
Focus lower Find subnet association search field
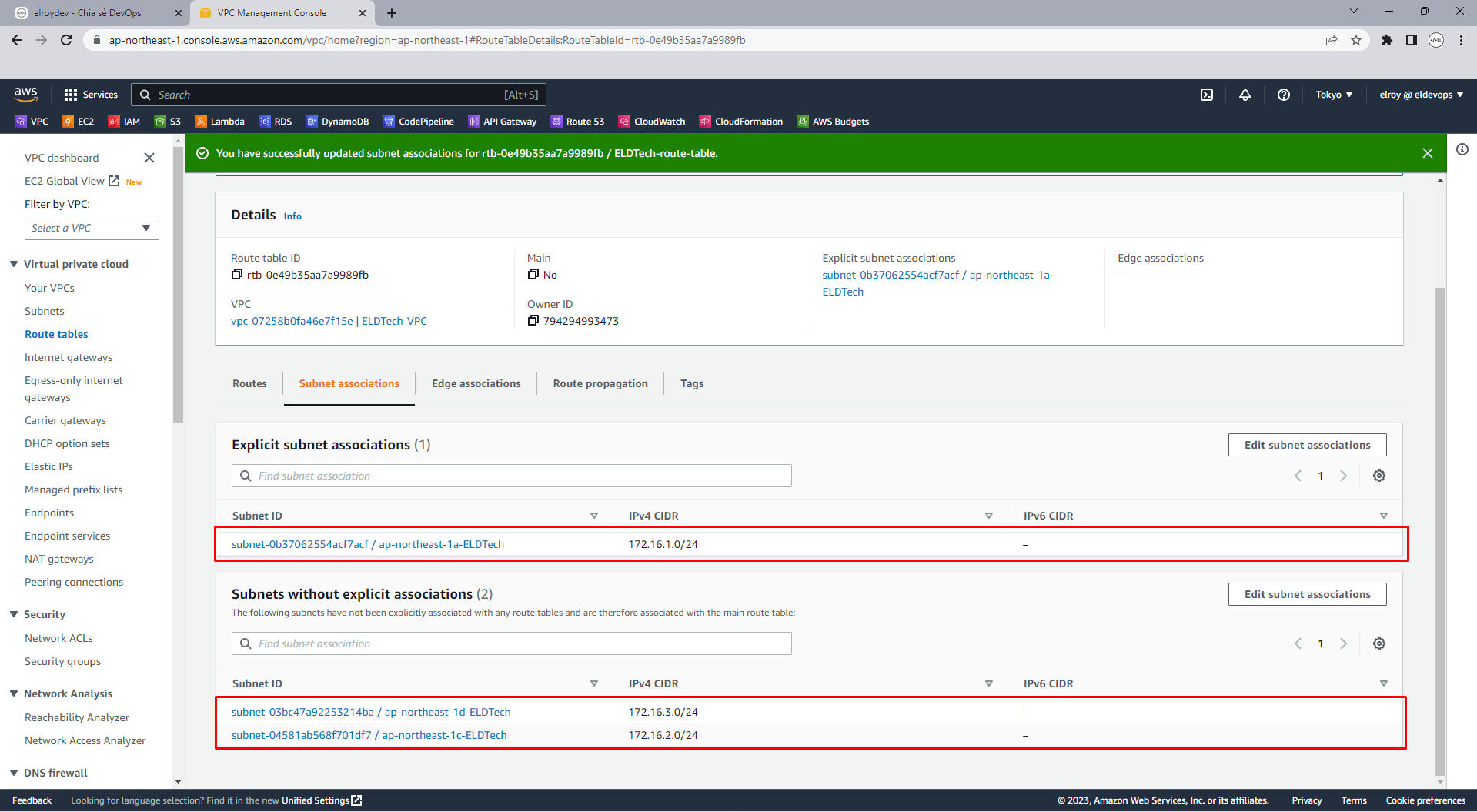511,643
